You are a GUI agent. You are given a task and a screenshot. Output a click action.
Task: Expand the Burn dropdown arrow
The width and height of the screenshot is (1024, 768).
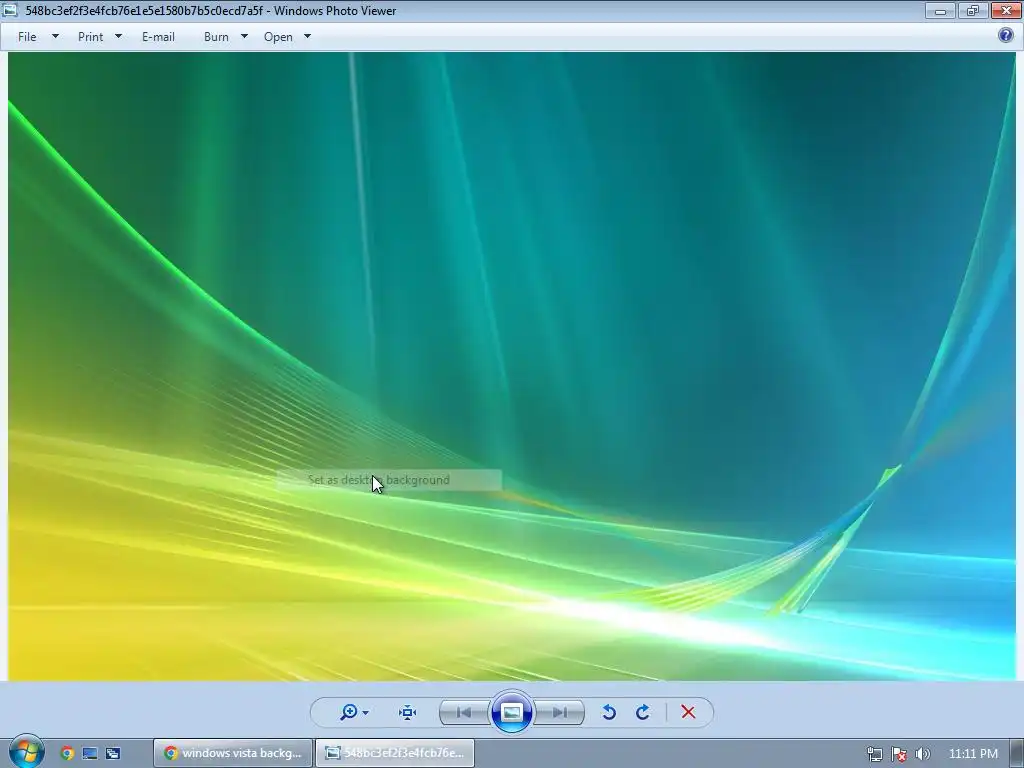tap(244, 37)
